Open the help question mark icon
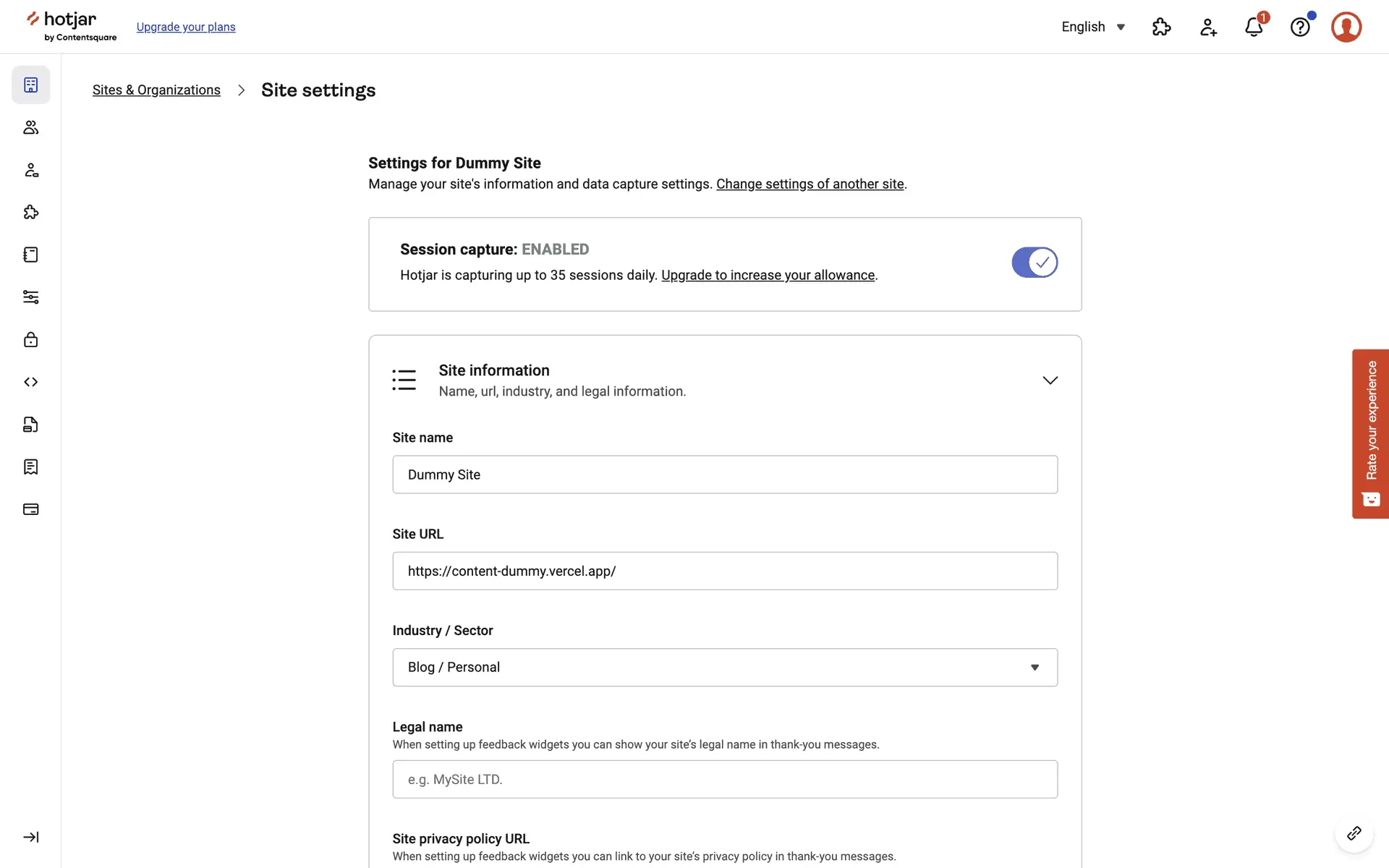The height and width of the screenshot is (868, 1389). pos(1300,27)
